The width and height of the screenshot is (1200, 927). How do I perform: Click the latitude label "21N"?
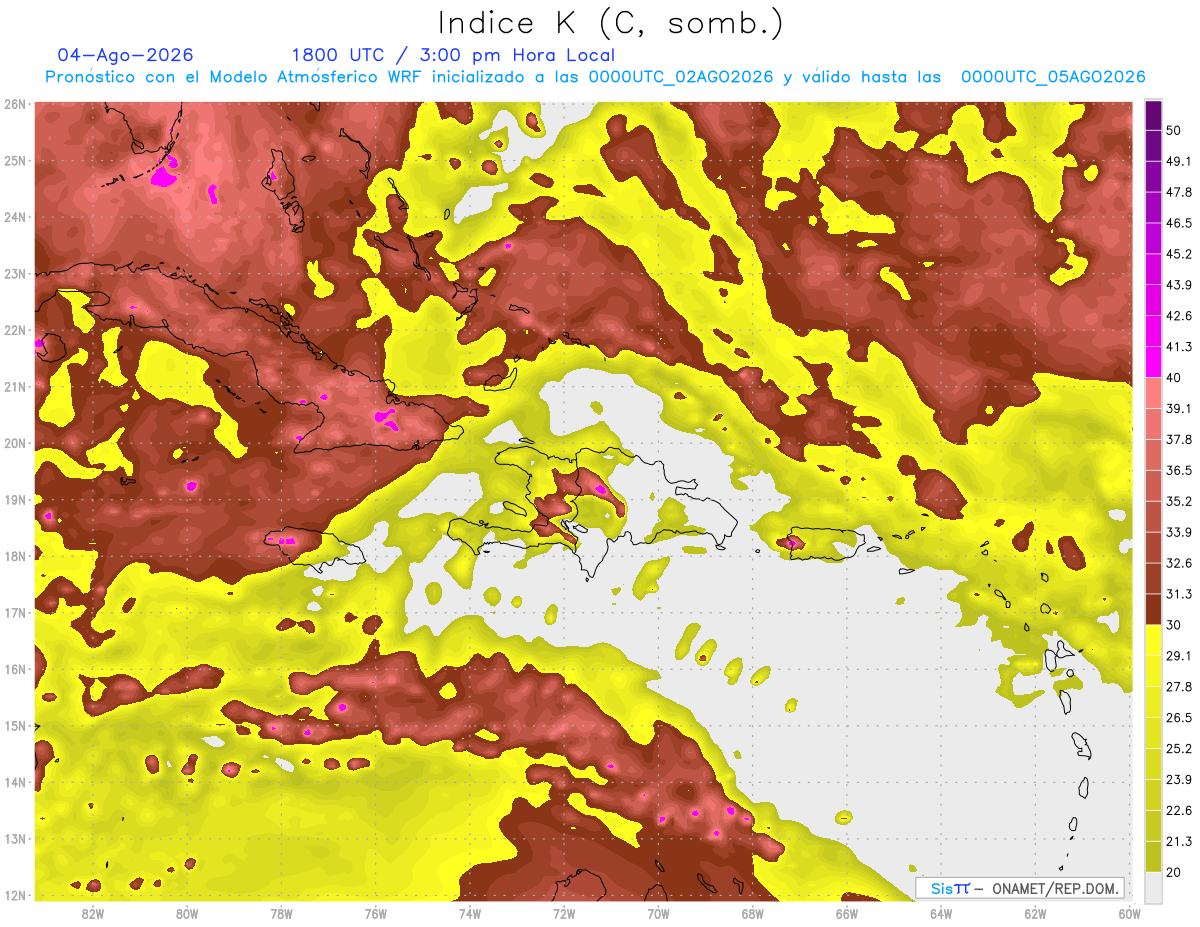point(14,386)
